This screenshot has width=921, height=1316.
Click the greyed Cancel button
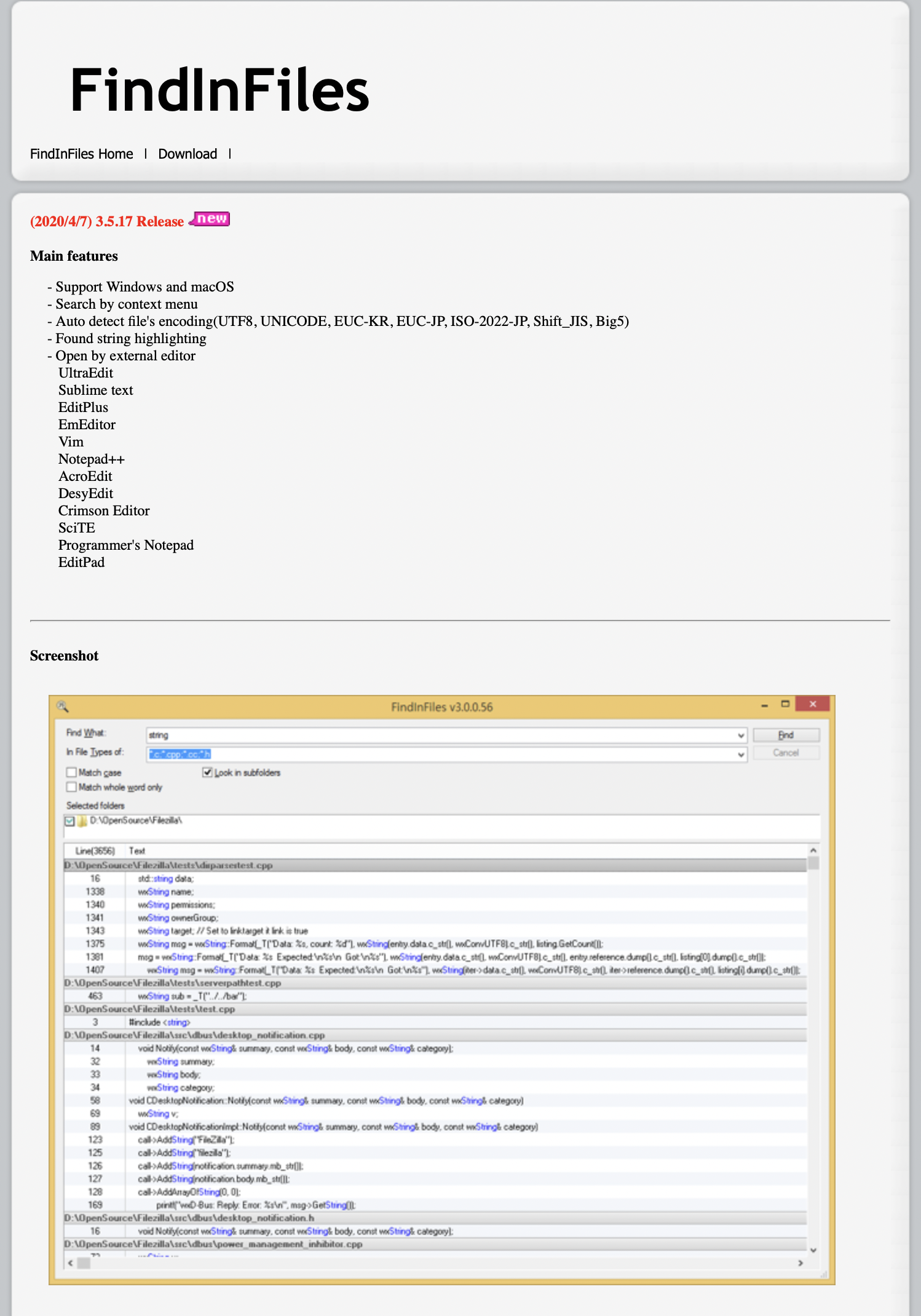click(x=786, y=753)
